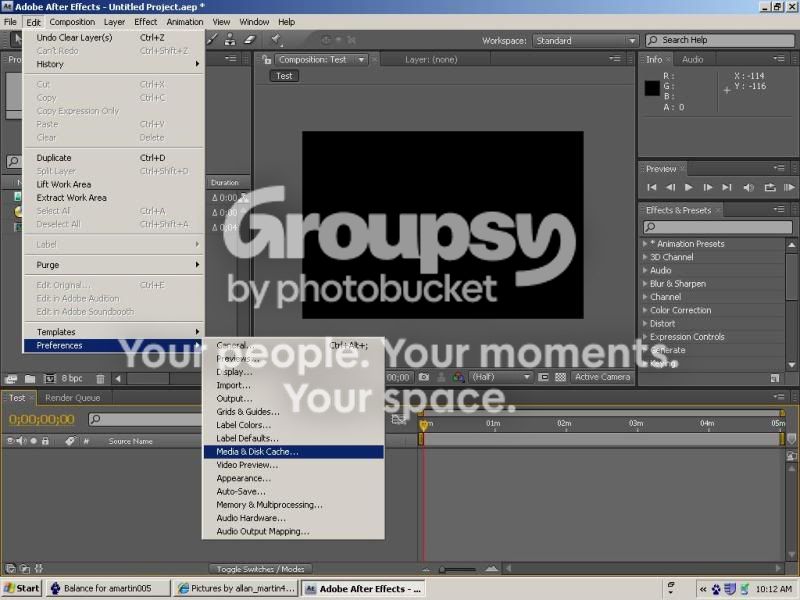Toggle video visibility column header
Viewport: 800px width, 600px height.
tap(10, 441)
